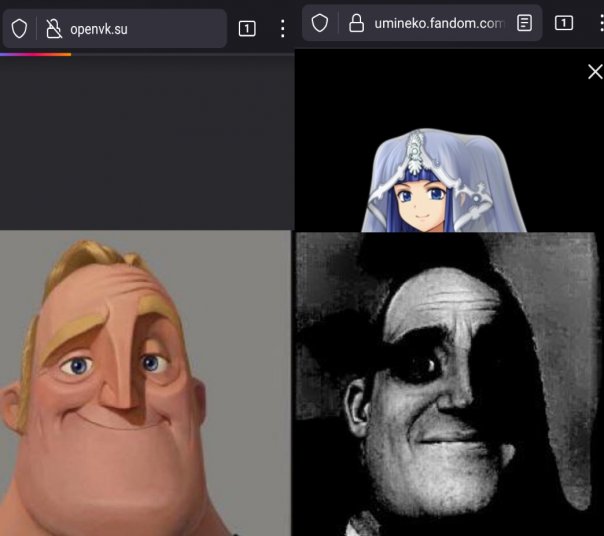Tap the secure lock icon for umineko.fandom.com
604x536 pixels.
click(356, 23)
